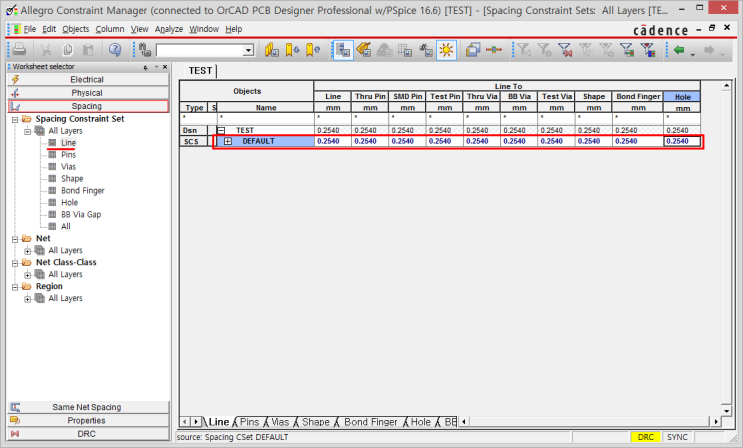Image resolution: width=743 pixels, height=448 pixels.
Task: Select the Electrical worksheet button
Action: point(88,80)
